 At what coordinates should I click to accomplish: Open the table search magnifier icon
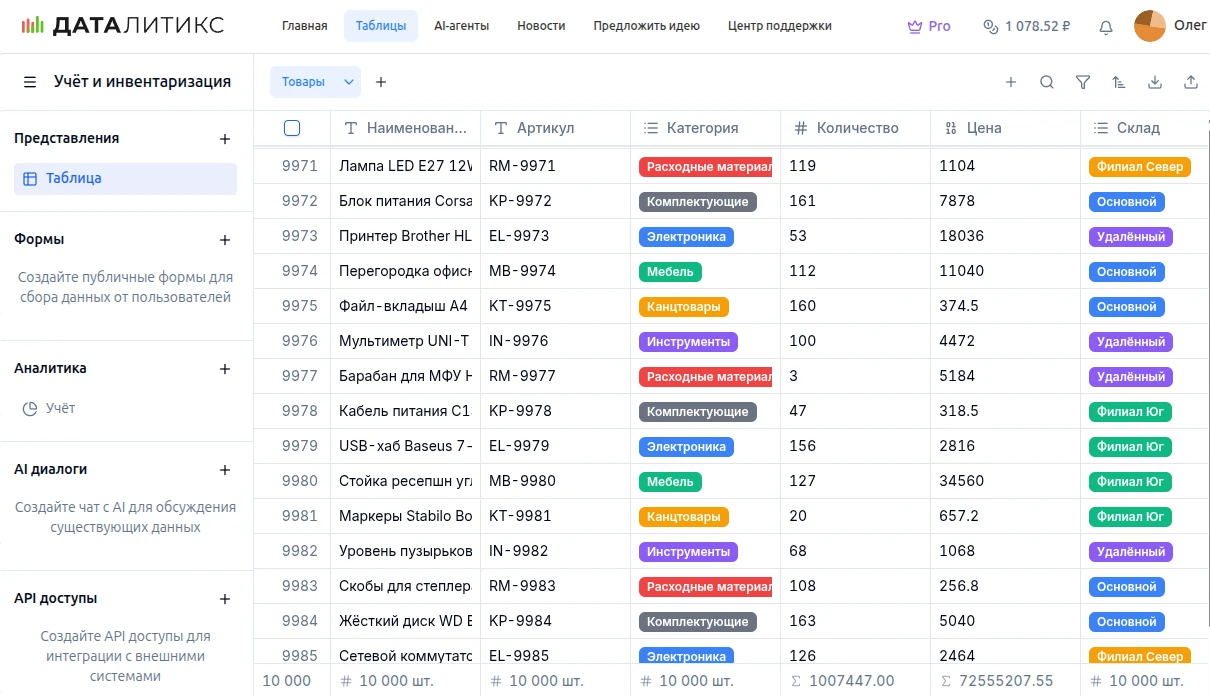pos(1047,83)
